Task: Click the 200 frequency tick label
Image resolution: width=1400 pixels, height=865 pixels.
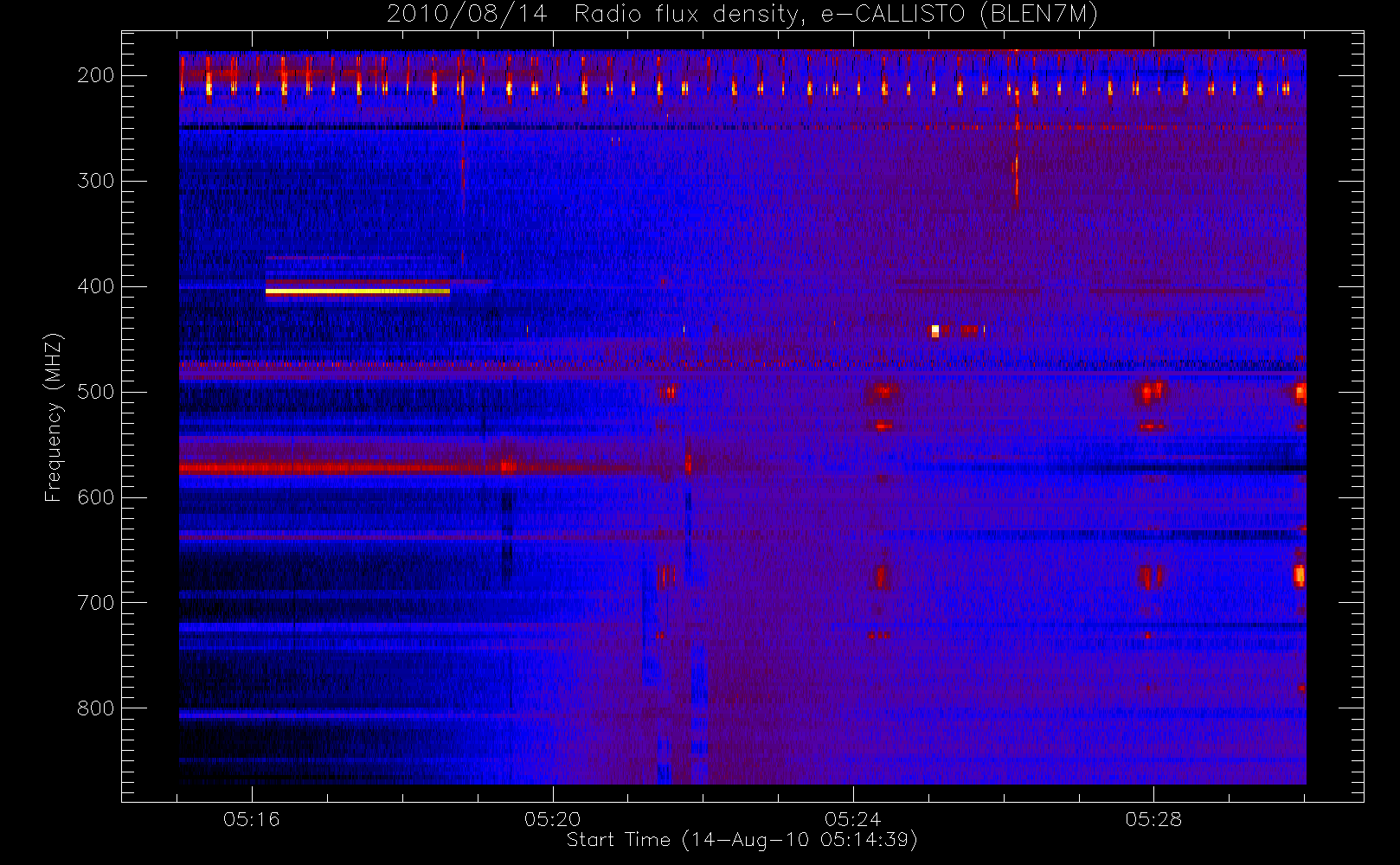Action: (x=95, y=75)
